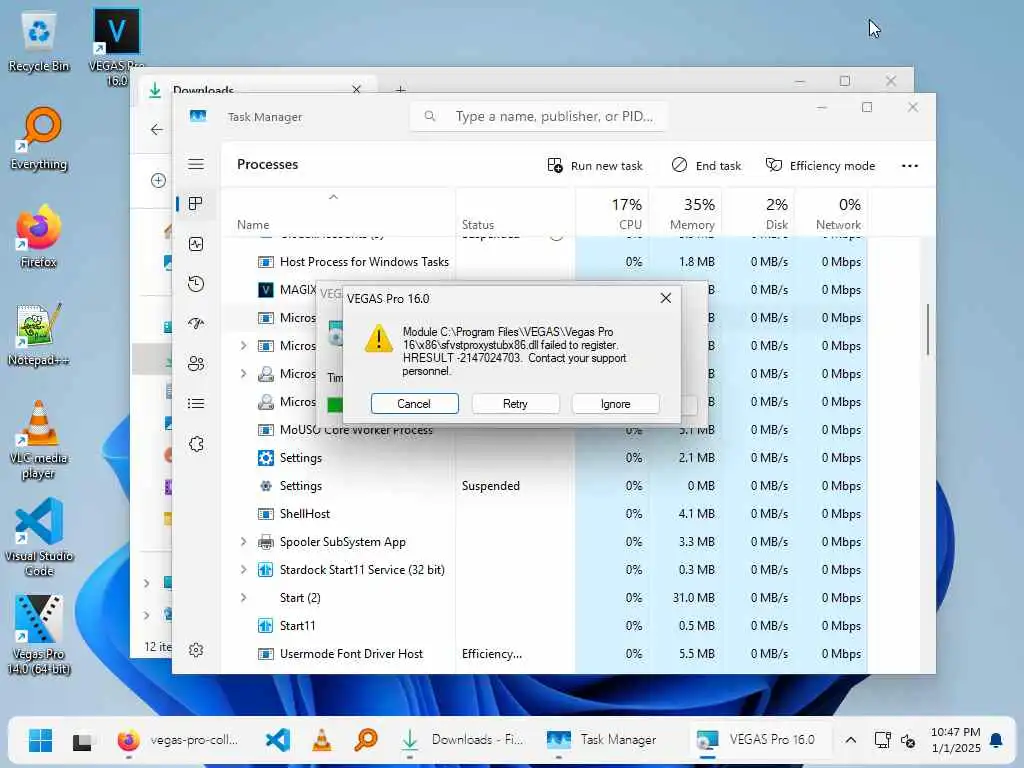The height and width of the screenshot is (768, 1024).
Task: Switch to Task Manager taskbar item
Action: point(601,741)
